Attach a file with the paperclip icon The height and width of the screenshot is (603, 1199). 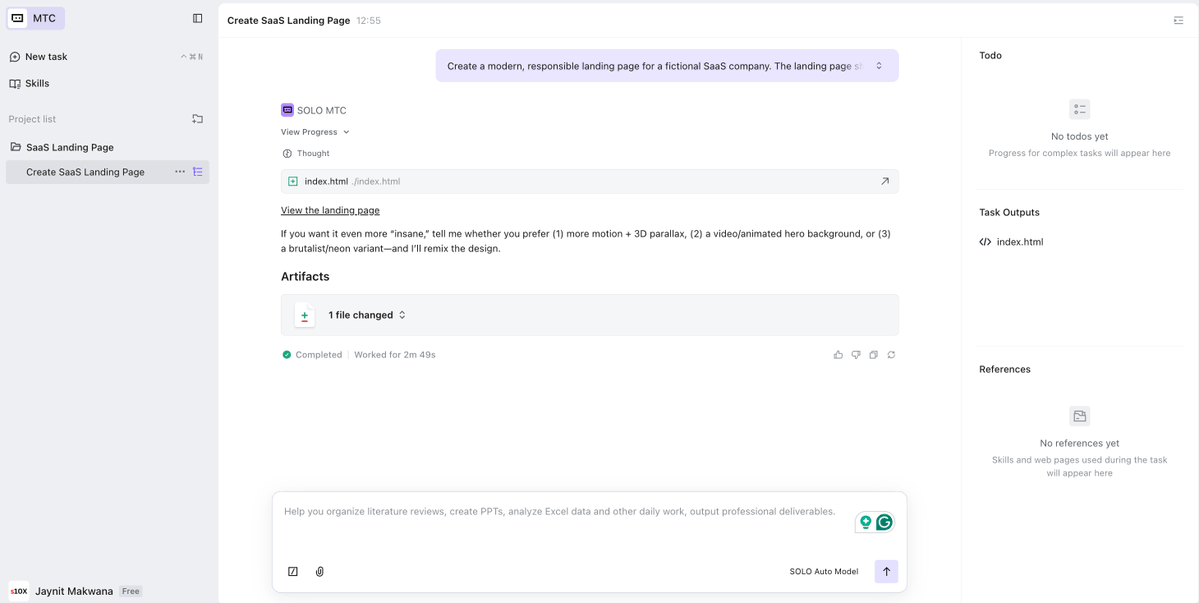pyautogui.click(x=320, y=572)
